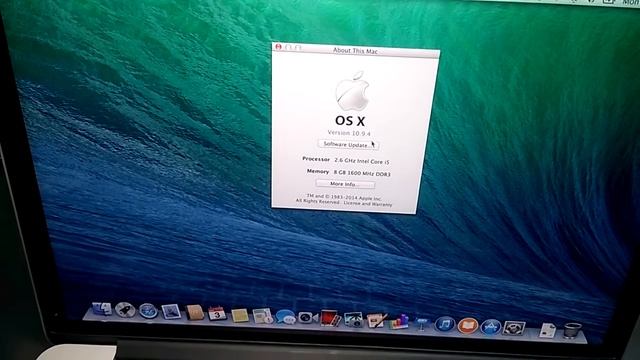The height and width of the screenshot is (360, 640).
Task: Click Version 10.9.4 text
Action: tap(349, 133)
